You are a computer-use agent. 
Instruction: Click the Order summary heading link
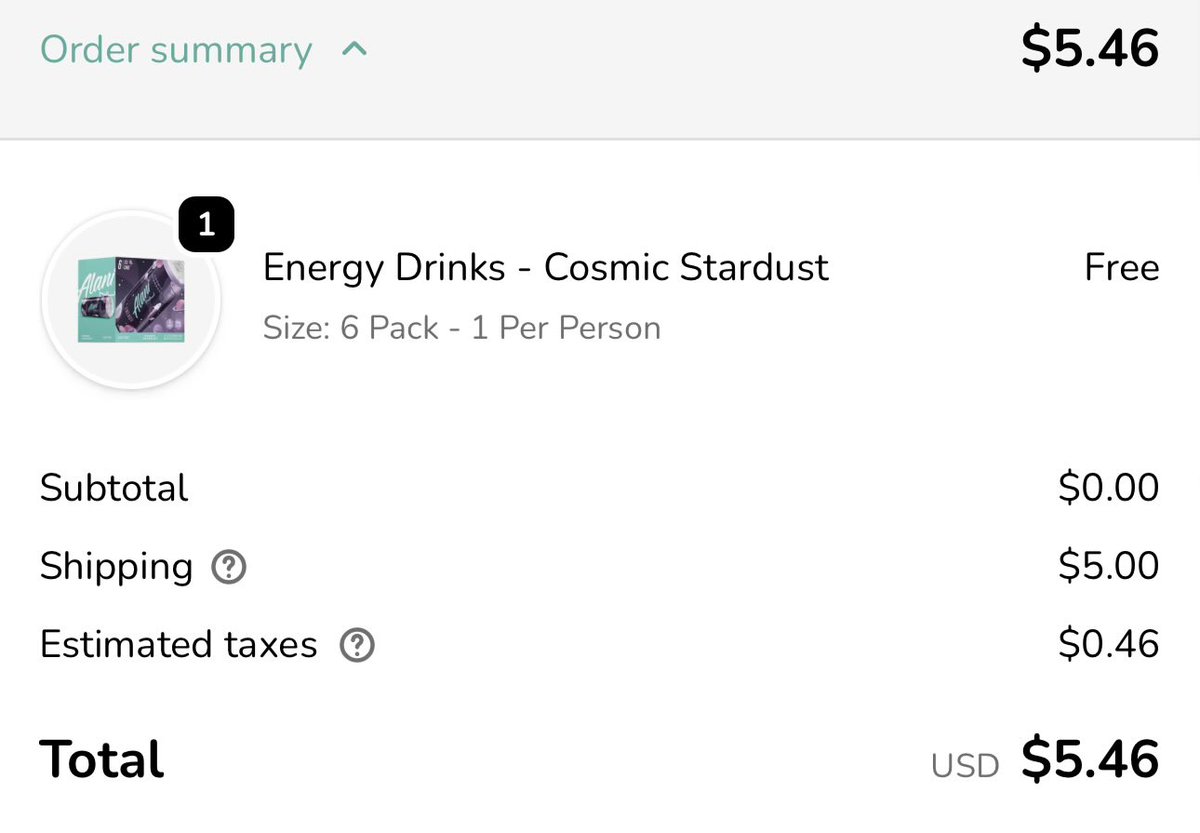pos(176,50)
